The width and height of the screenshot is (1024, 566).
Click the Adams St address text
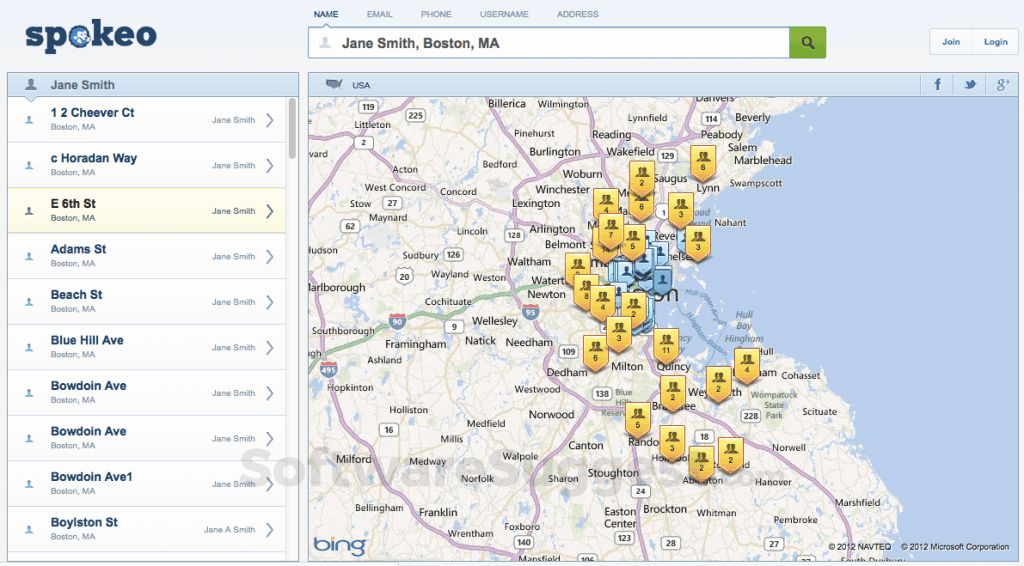click(x=78, y=249)
